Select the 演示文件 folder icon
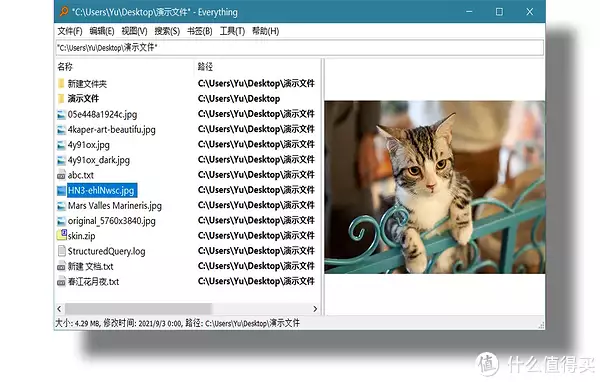Screen dimensions: 600x382 pyautogui.click(x=61, y=99)
